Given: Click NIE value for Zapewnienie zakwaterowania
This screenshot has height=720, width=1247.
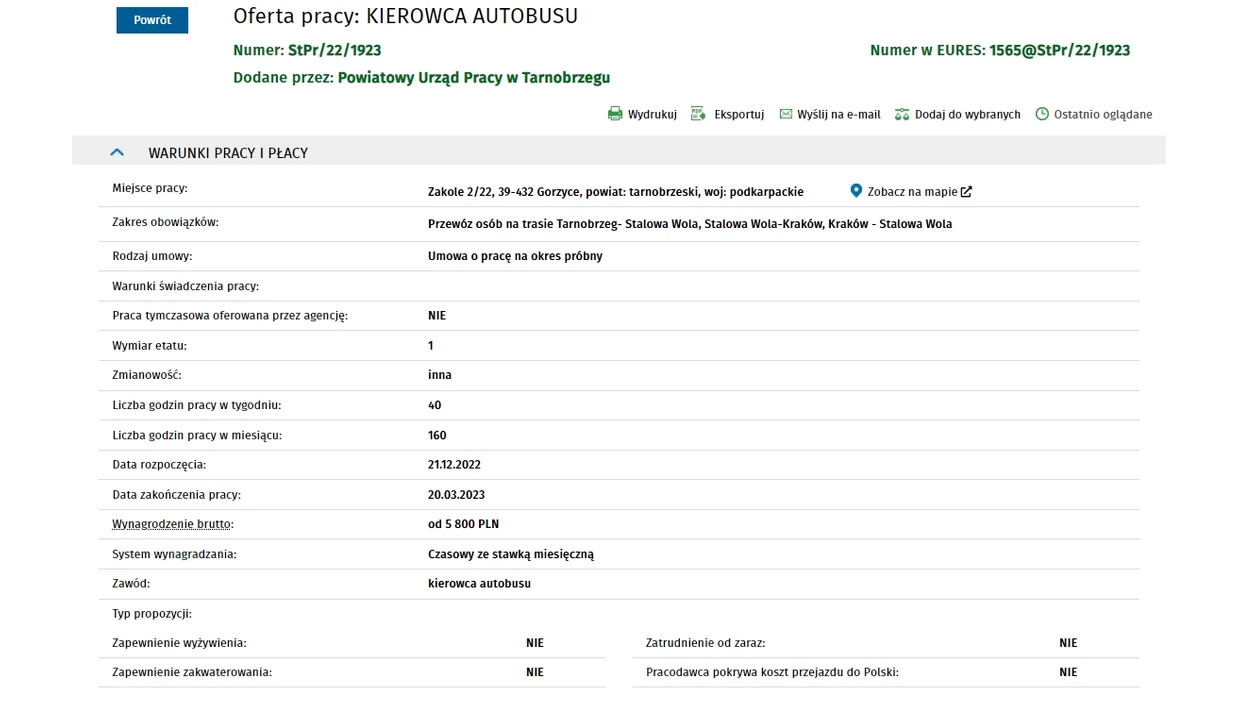Looking at the screenshot, I should 535,672.
